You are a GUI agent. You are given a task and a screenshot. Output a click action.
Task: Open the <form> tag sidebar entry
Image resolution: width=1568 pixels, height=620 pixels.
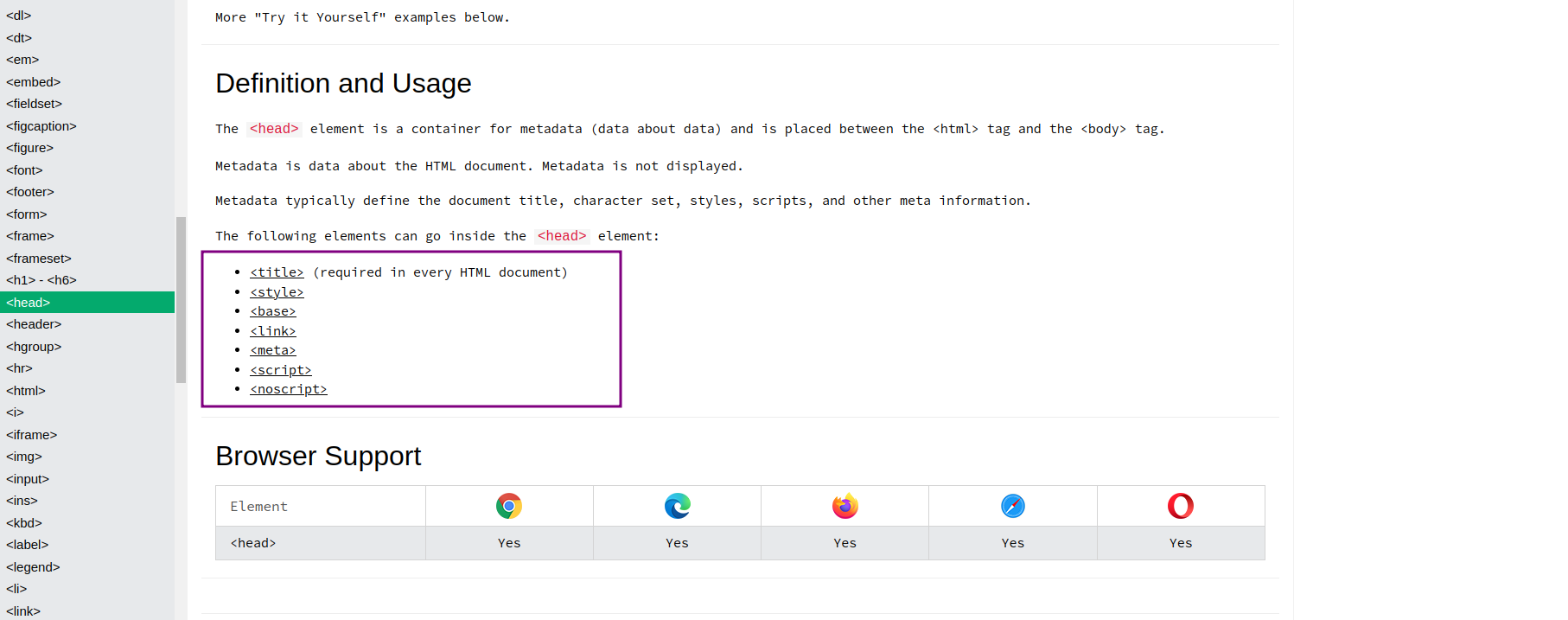pos(27,214)
